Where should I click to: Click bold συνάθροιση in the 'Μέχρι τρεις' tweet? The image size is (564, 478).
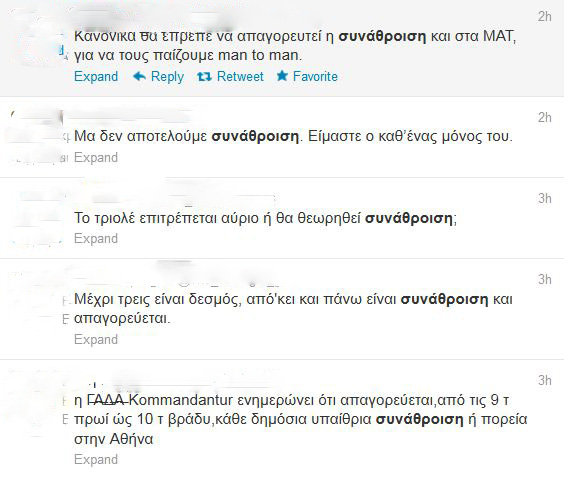tap(445, 299)
